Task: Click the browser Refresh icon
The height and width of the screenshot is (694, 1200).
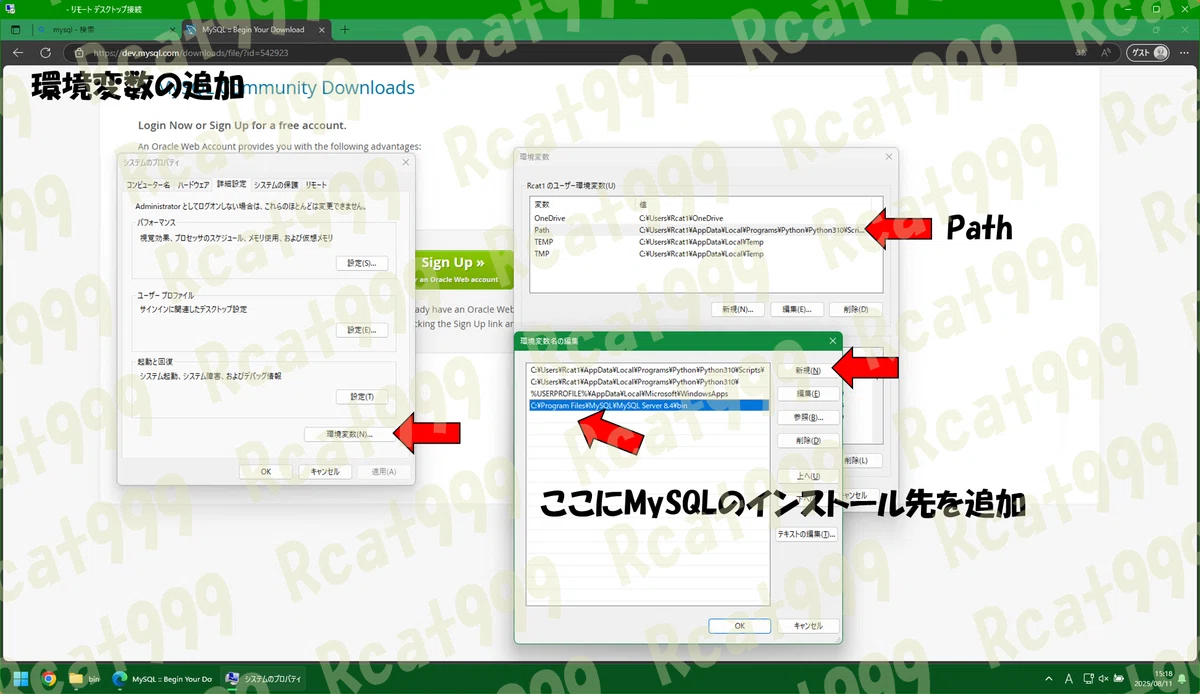Action: pos(45,52)
